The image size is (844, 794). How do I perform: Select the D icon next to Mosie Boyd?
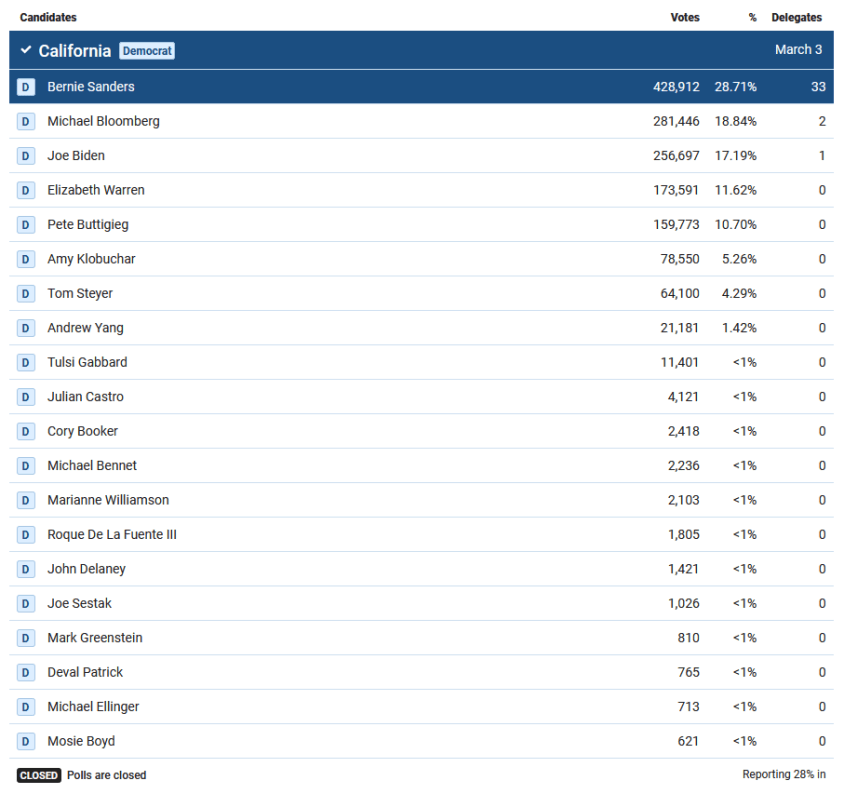click(x=24, y=741)
